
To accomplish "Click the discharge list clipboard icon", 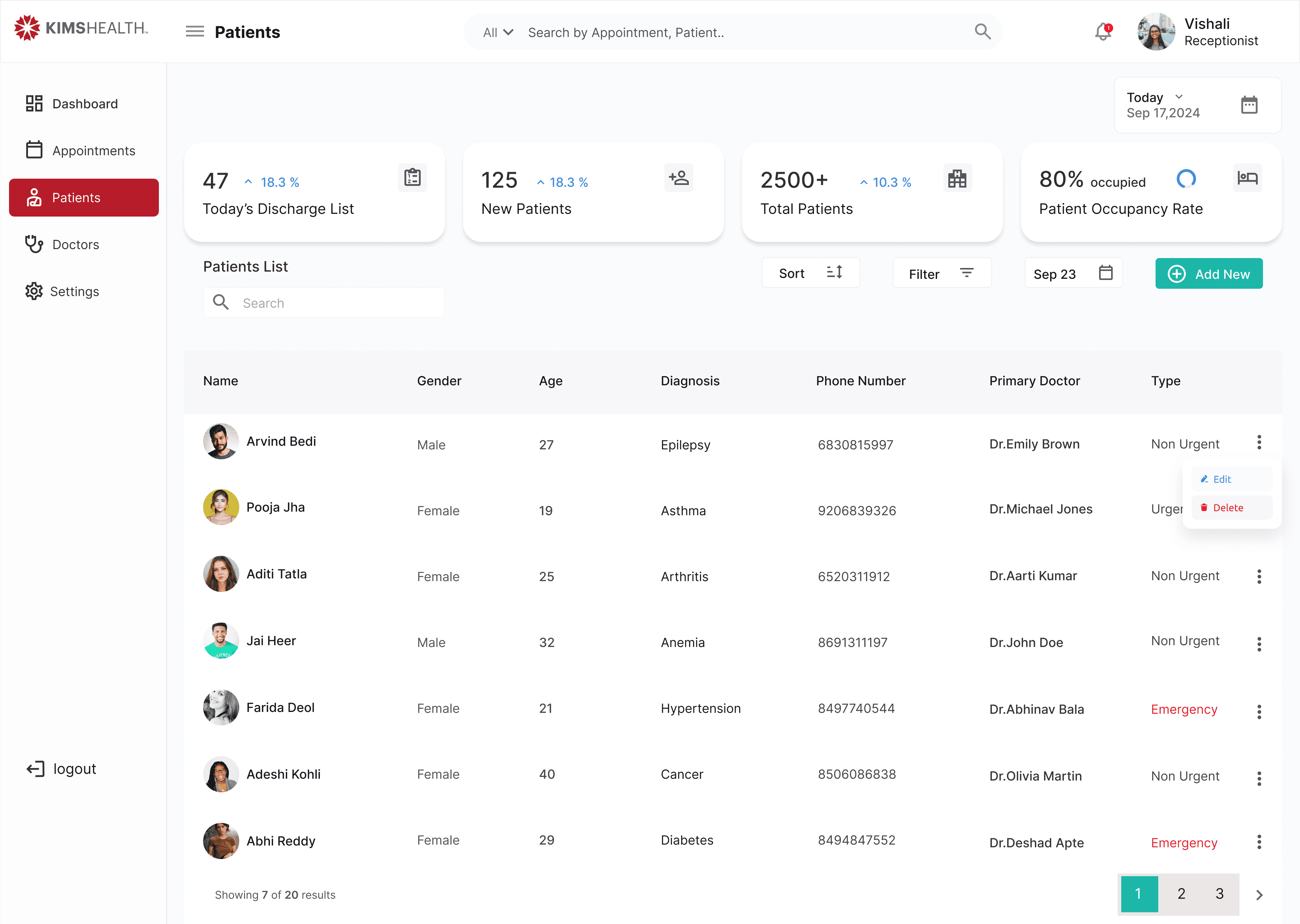I will (412, 178).
